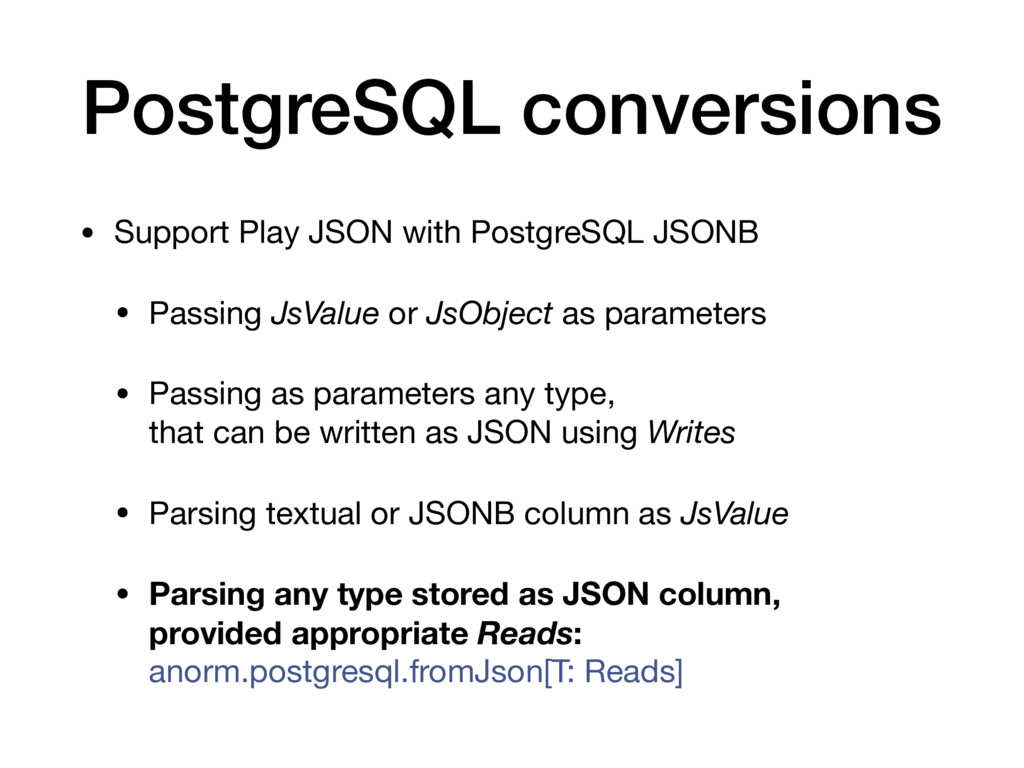
Task: Click the 'Passing as parameters any type,' line
Action: point(382,395)
